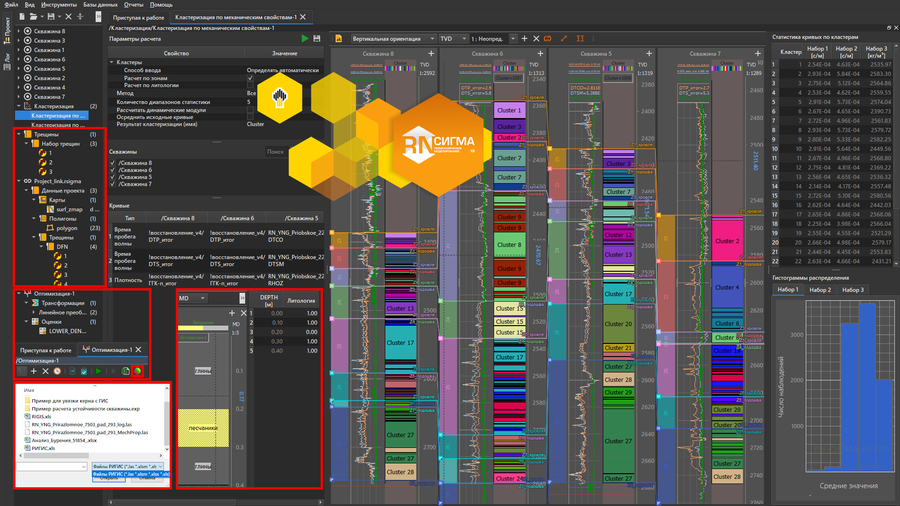The height and width of the screenshot is (506, 900).
Task: Enable the Расчет по литологии checkbox
Action: (250, 86)
